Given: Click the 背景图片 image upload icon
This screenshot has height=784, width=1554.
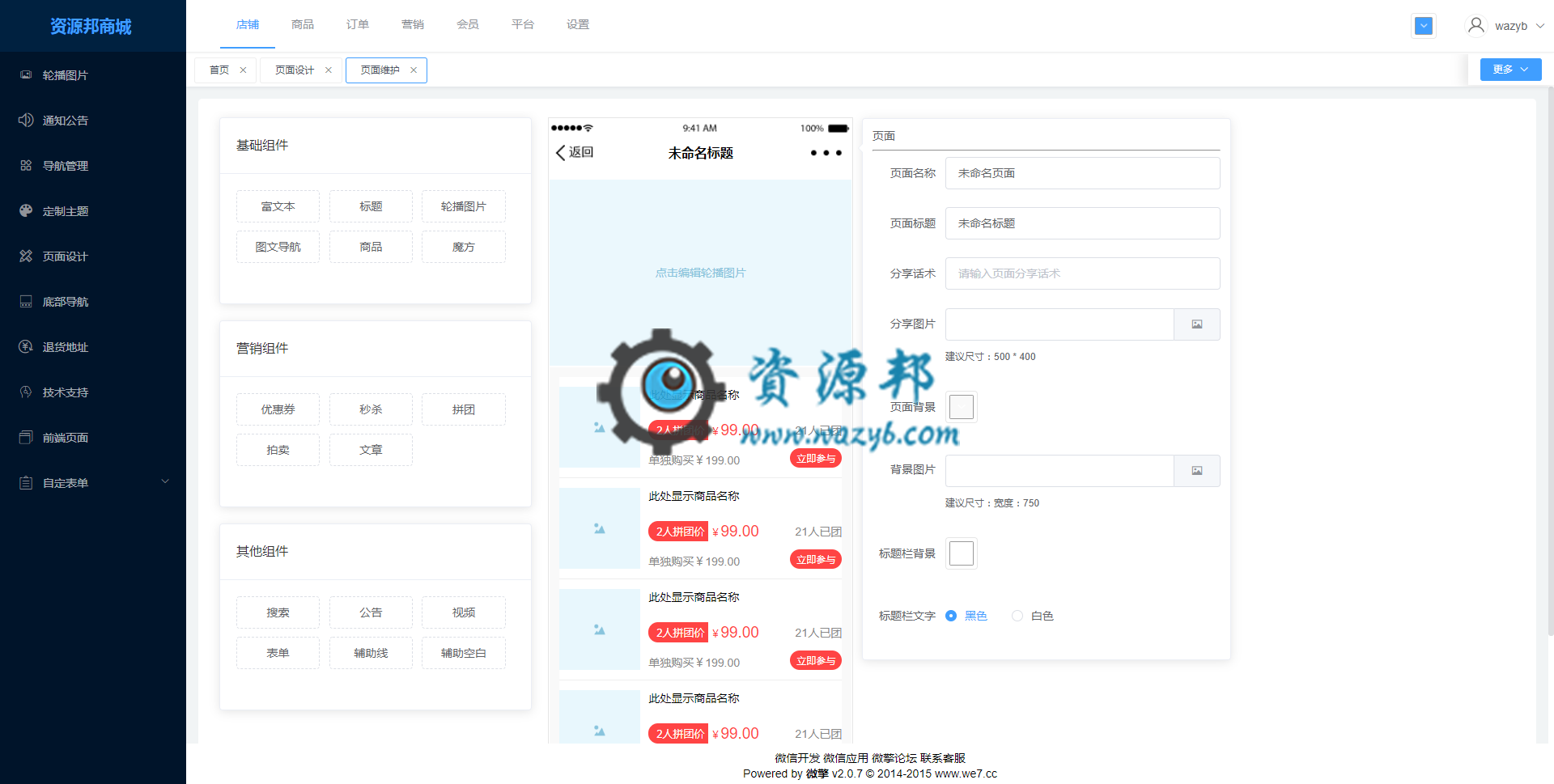Looking at the screenshot, I should tap(1197, 471).
